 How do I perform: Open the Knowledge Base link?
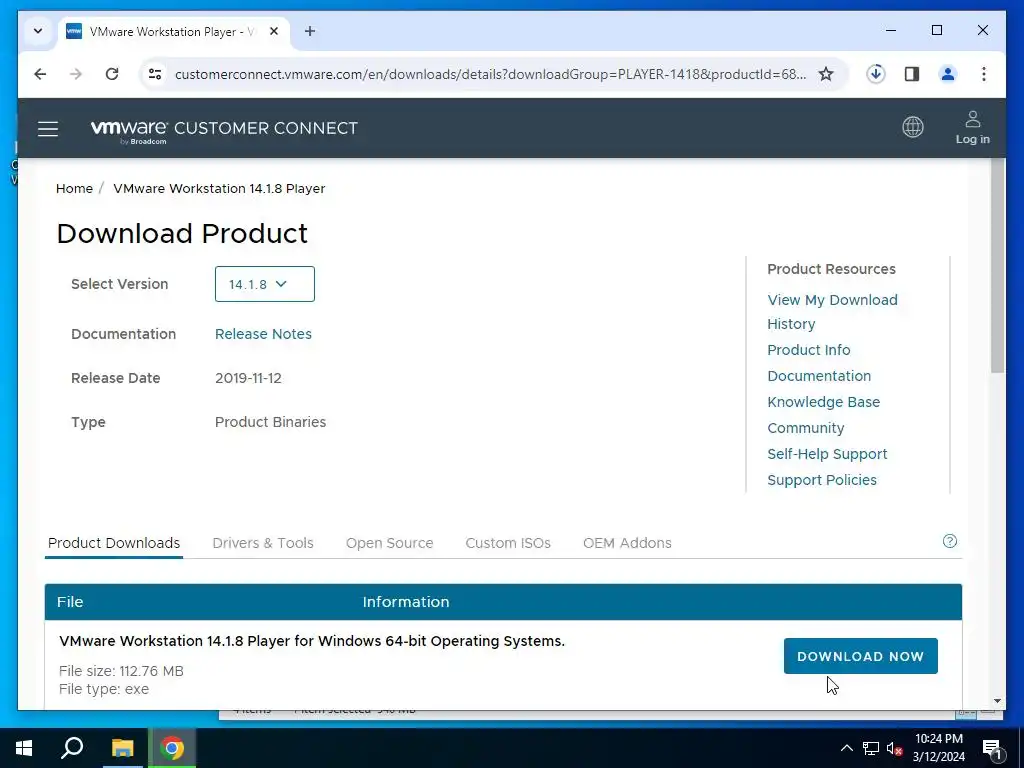[824, 402]
